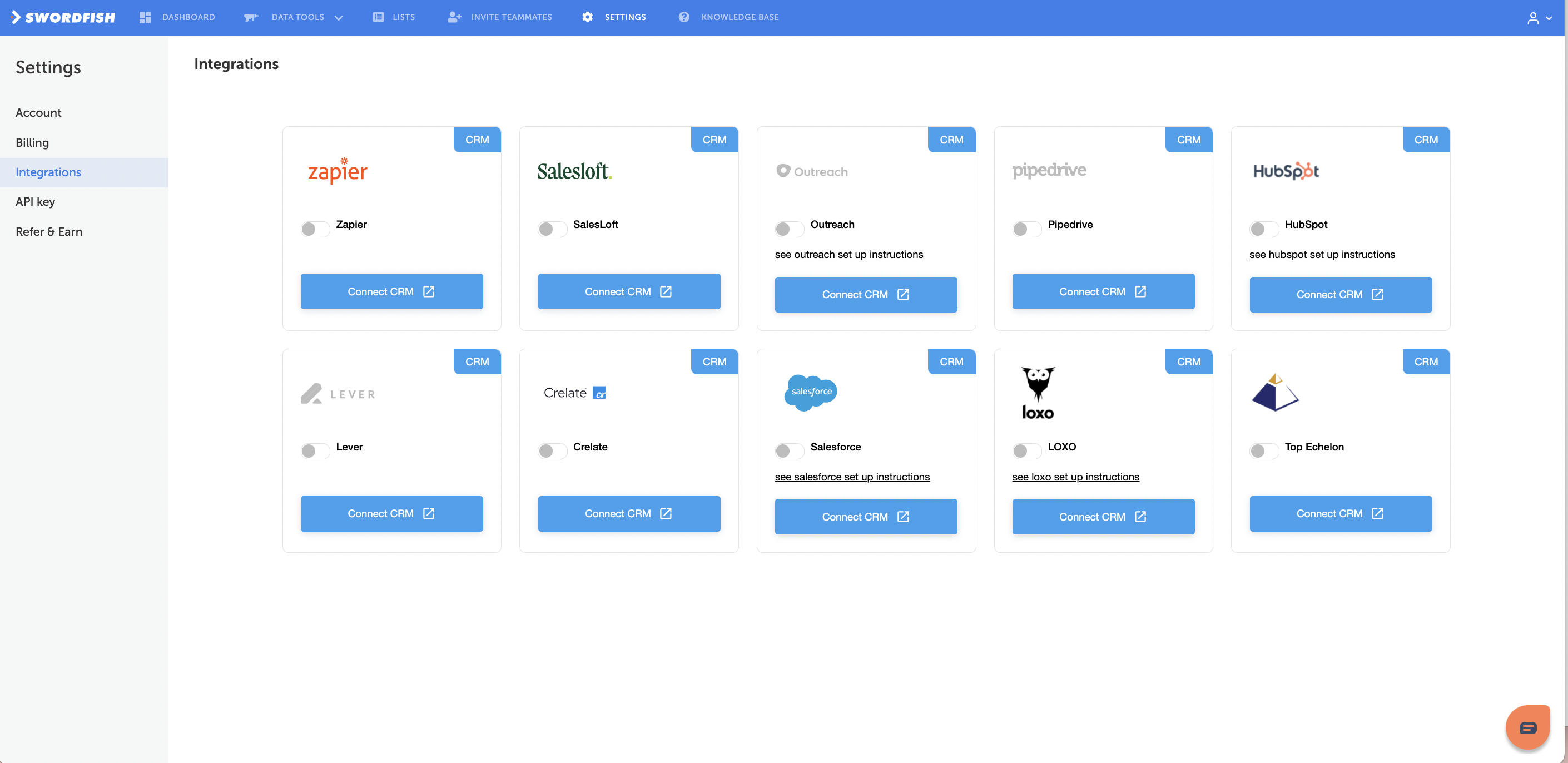Click Connect CRM button for Pipedrive
The height and width of the screenshot is (763, 1568).
1103,291
